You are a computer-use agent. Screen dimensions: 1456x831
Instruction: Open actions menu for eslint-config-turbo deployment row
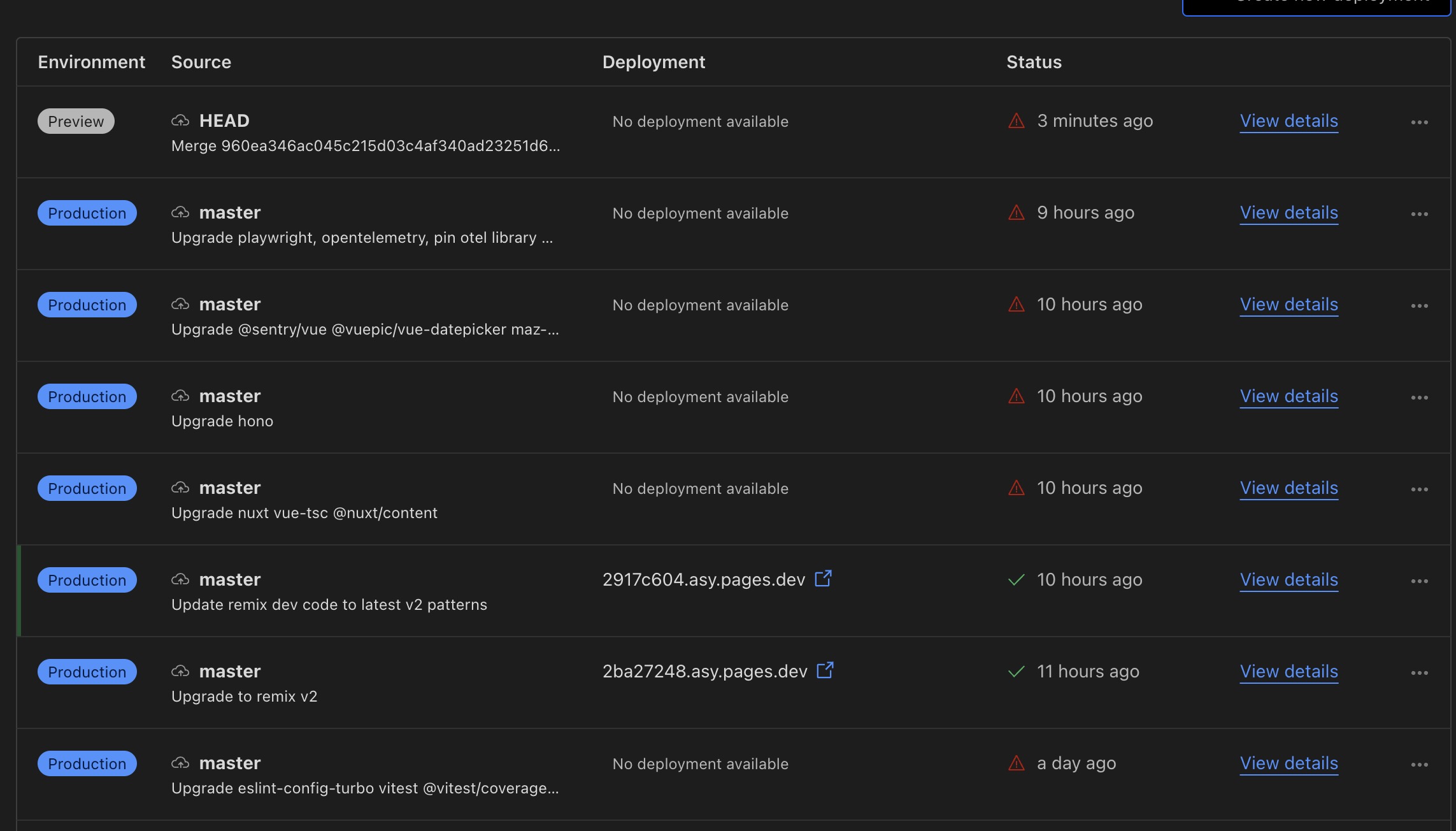[x=1419, y=765]
